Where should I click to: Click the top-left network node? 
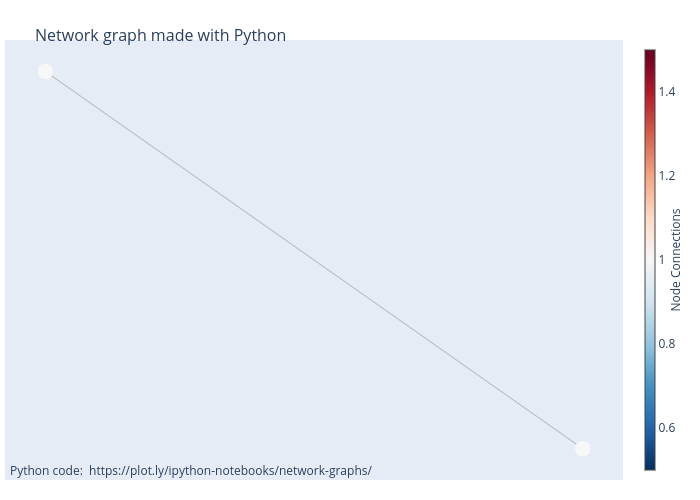pos(45,71)
